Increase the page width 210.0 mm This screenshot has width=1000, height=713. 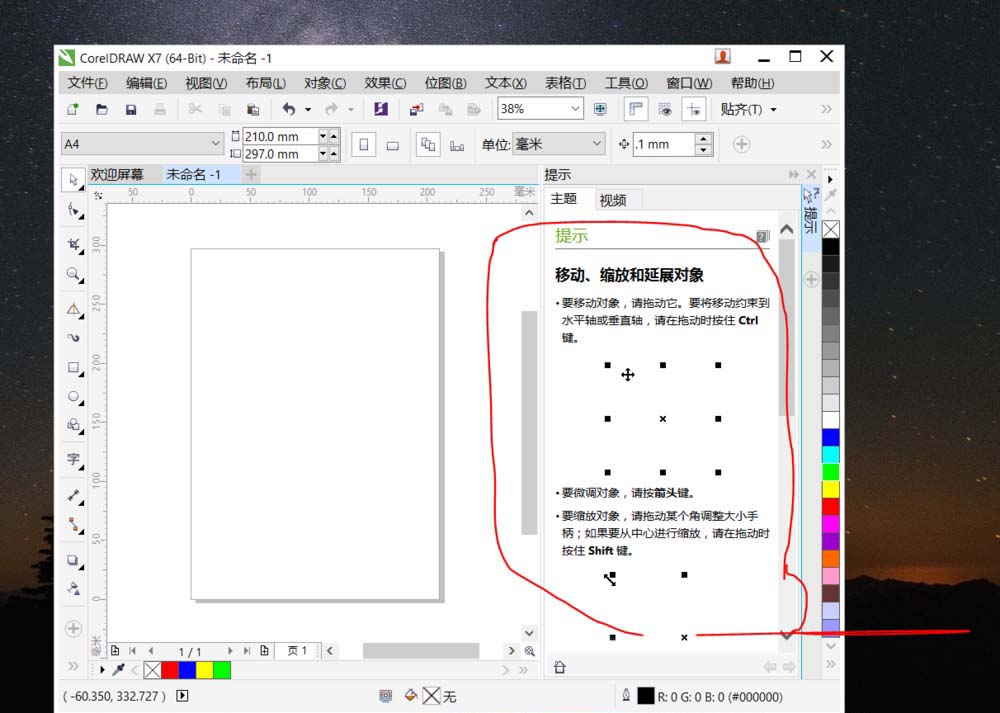pos(334,136)
